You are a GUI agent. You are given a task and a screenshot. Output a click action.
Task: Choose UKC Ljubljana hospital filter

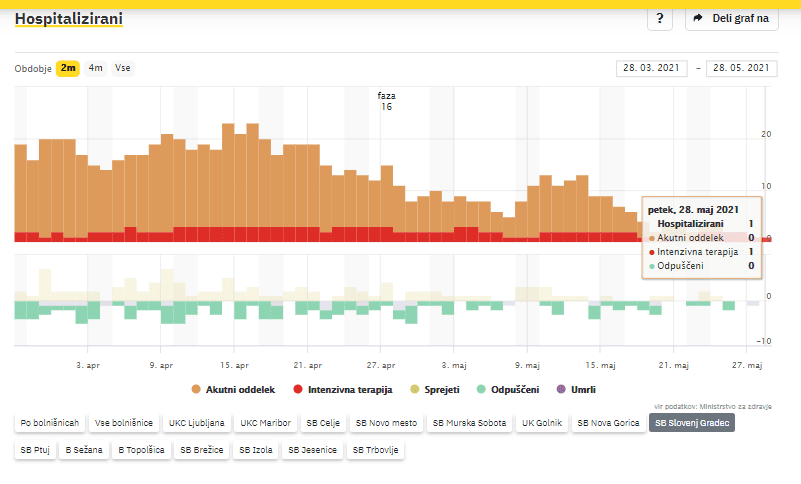[x=197, y=423]
